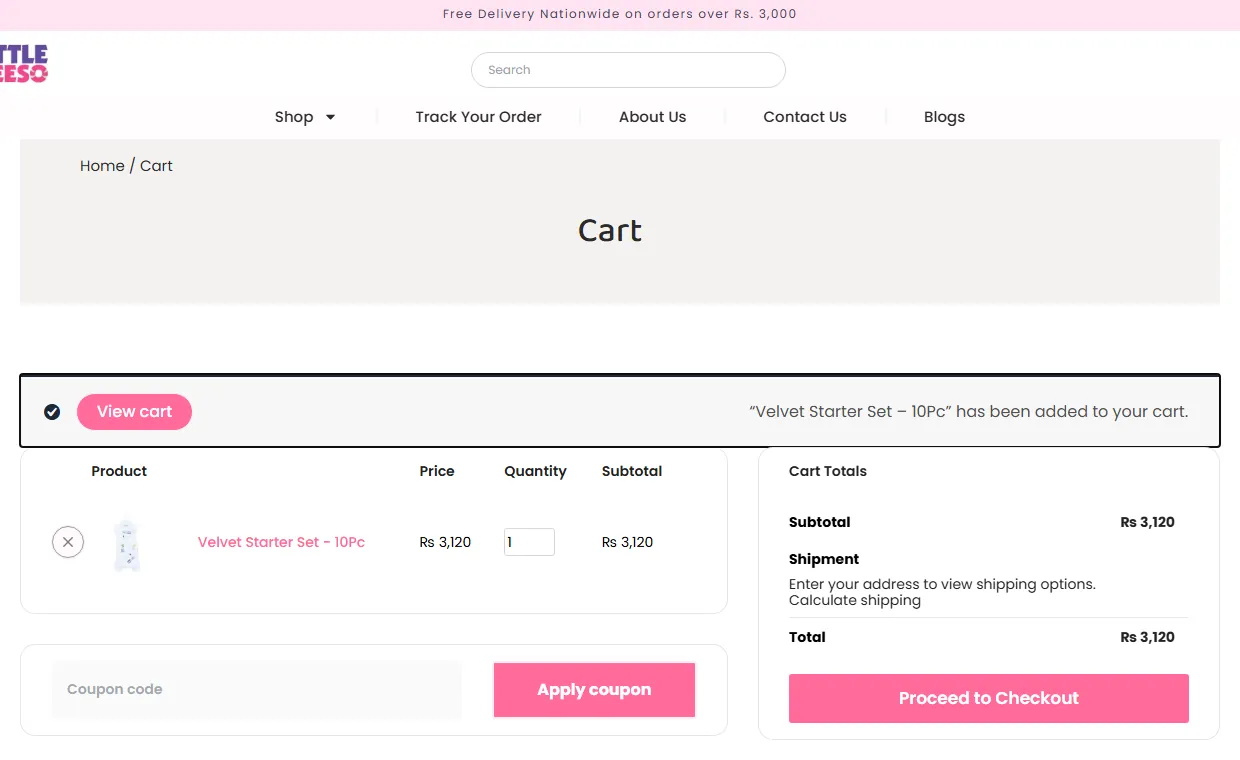Click the 'Enter your address to view shipping options.' text
This screenshot has height=760, width=1240.
(942, 584)
